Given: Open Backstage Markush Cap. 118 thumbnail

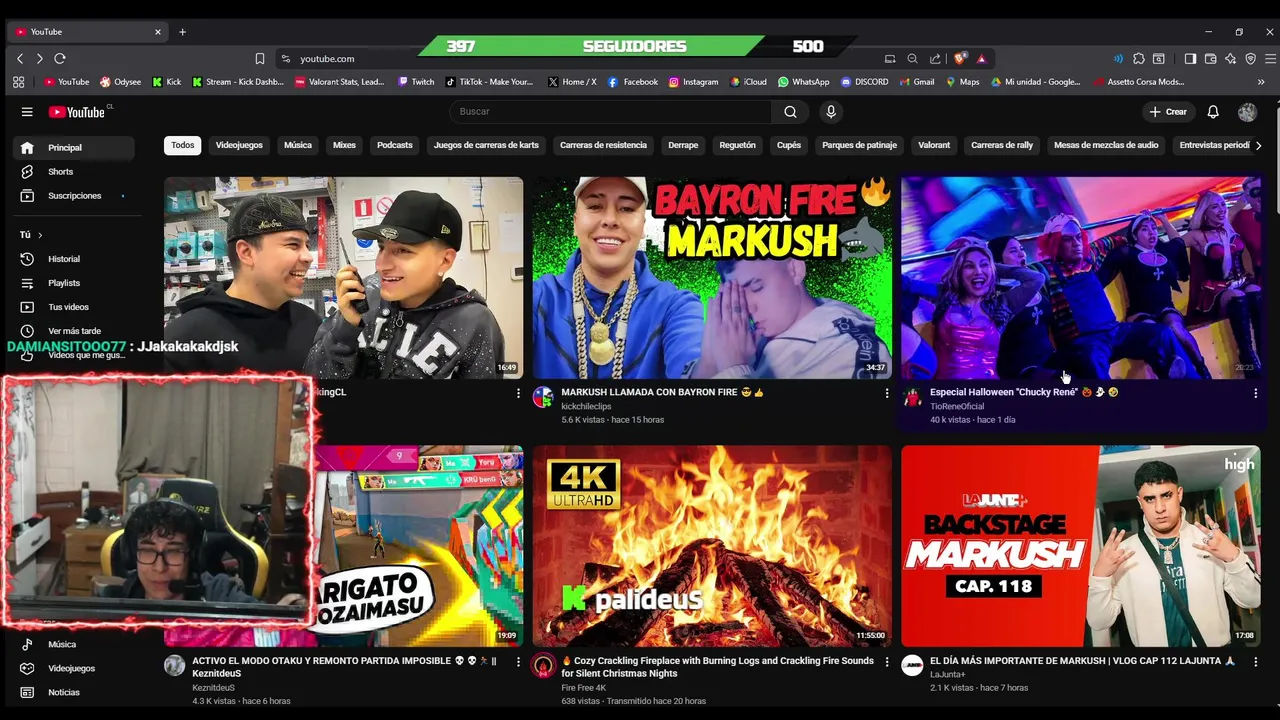Looking at the screenshot, I should [x=1080, y=546].
